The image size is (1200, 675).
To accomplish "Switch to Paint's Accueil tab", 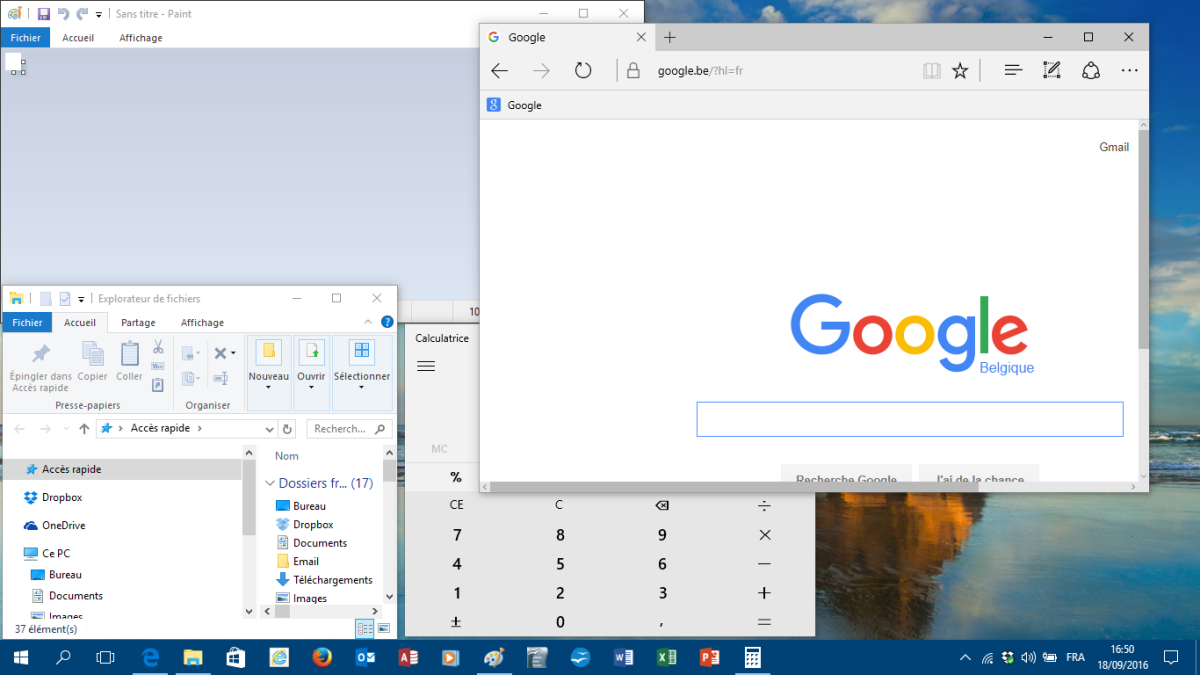I will click(x=78, y=38).
